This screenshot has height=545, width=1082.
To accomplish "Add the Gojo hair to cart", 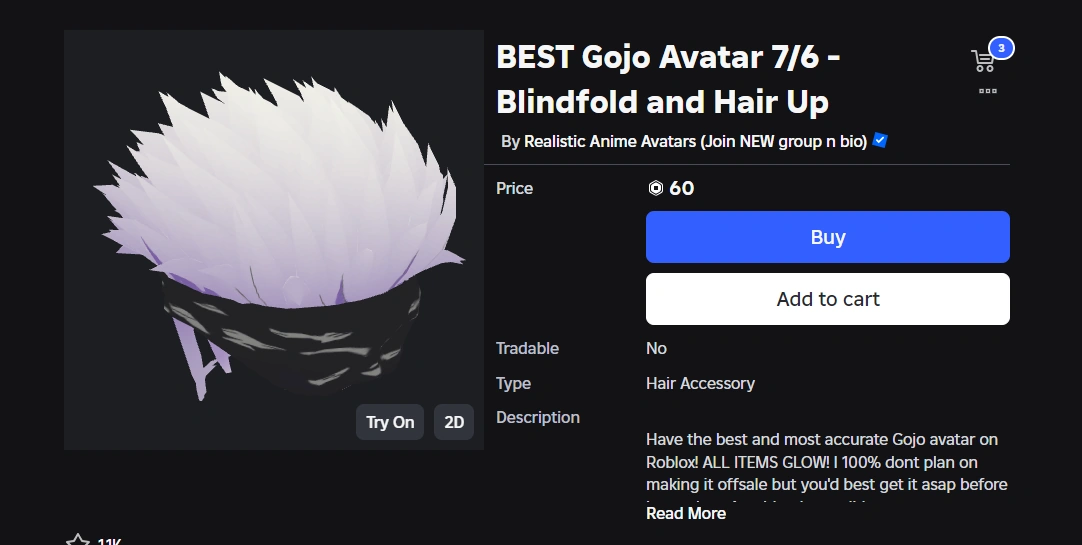I will pos(827,299).
